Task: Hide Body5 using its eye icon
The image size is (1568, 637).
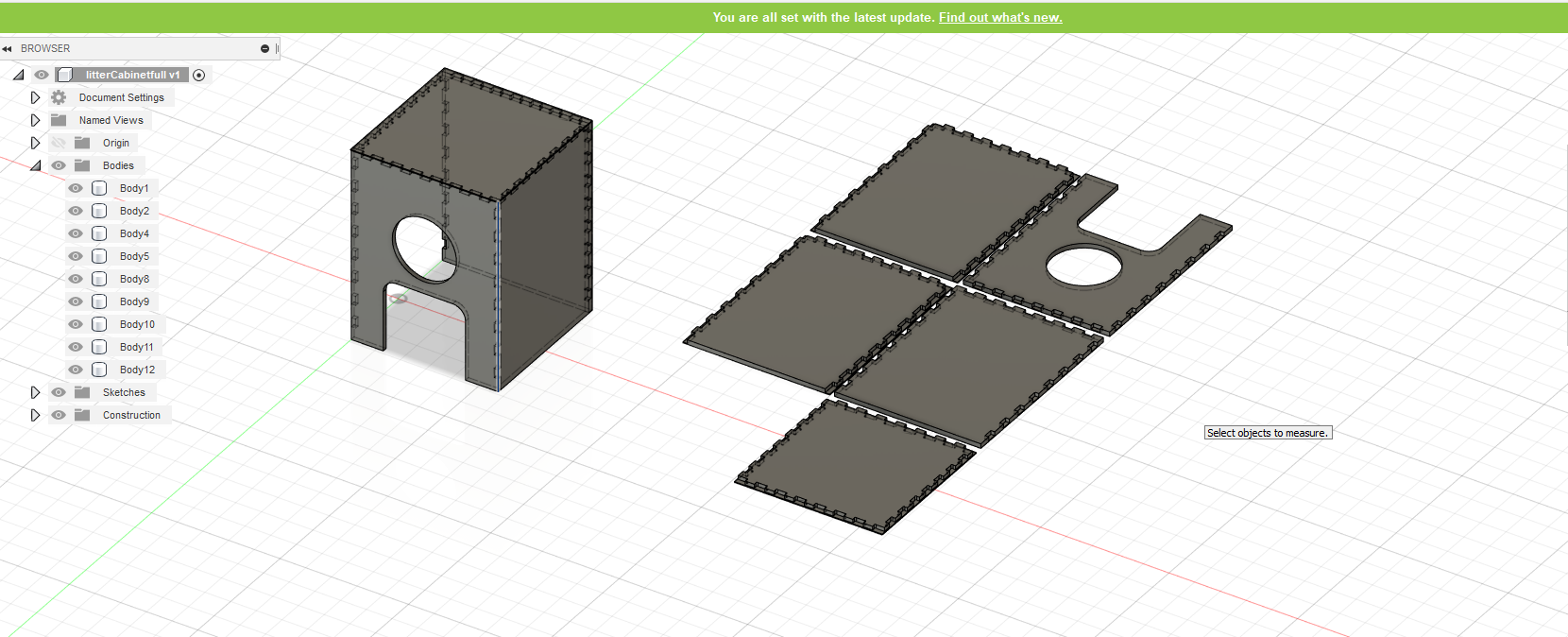Action: (x=76, y=256)
